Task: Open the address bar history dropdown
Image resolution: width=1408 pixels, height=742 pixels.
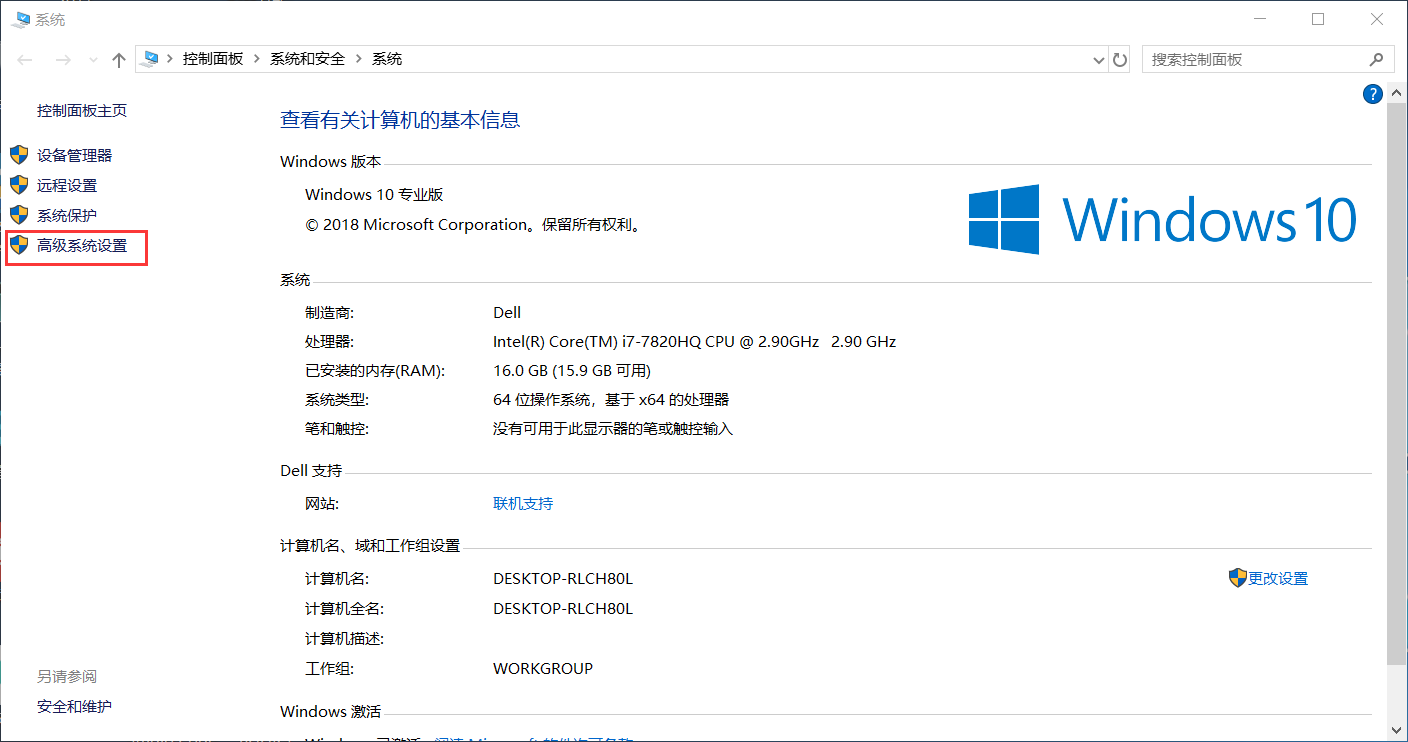Action: coord(1100,60)
